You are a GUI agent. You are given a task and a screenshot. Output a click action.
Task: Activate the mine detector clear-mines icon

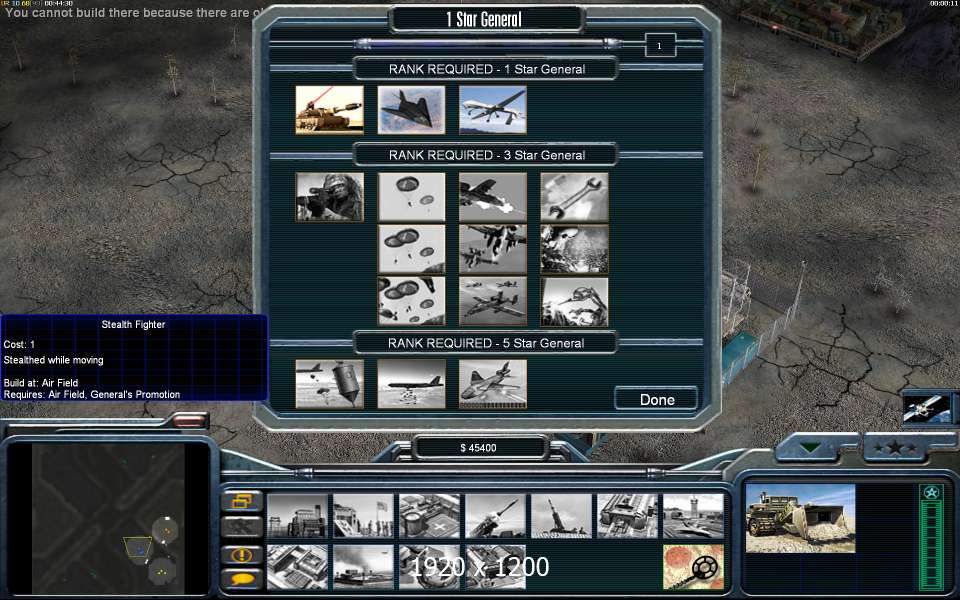pos(694,567)
